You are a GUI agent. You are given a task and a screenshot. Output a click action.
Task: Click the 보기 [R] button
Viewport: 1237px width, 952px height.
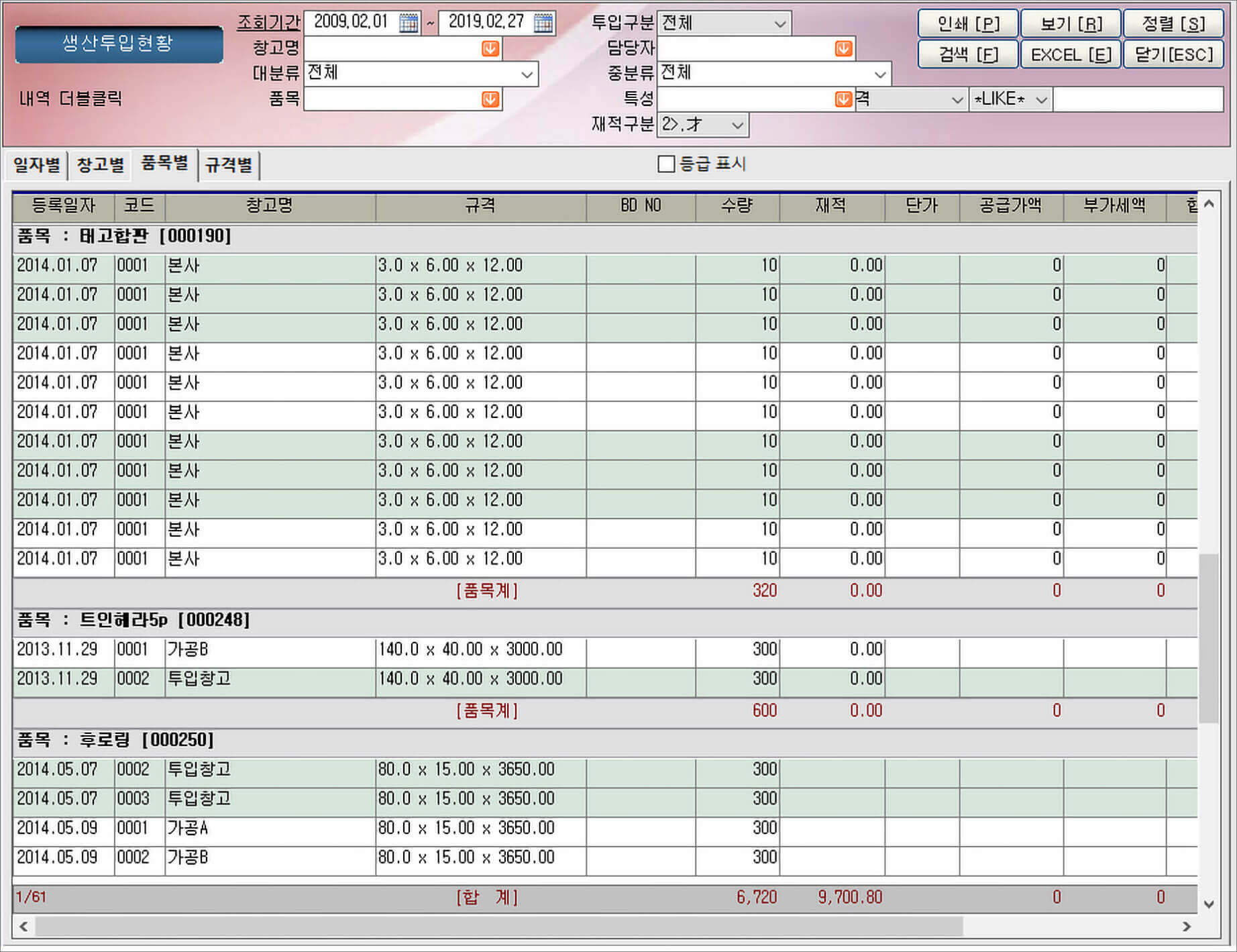(x=1071, y=24)
